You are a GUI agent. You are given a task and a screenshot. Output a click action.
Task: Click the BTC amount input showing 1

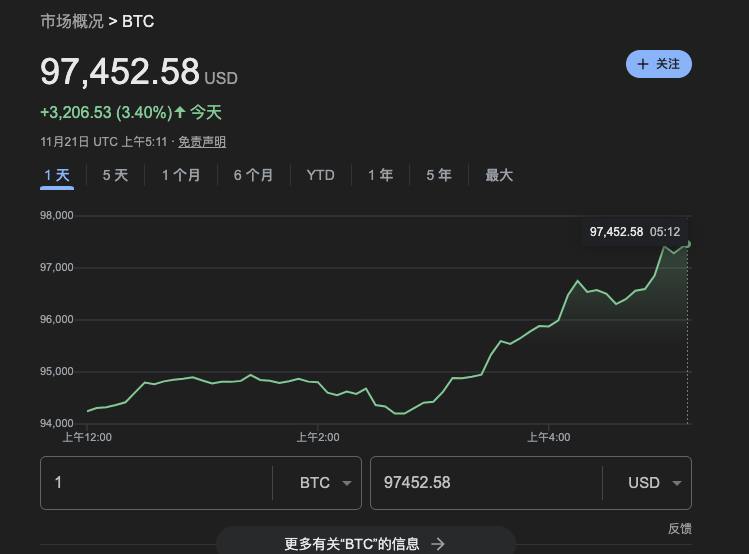click(156, 483)
